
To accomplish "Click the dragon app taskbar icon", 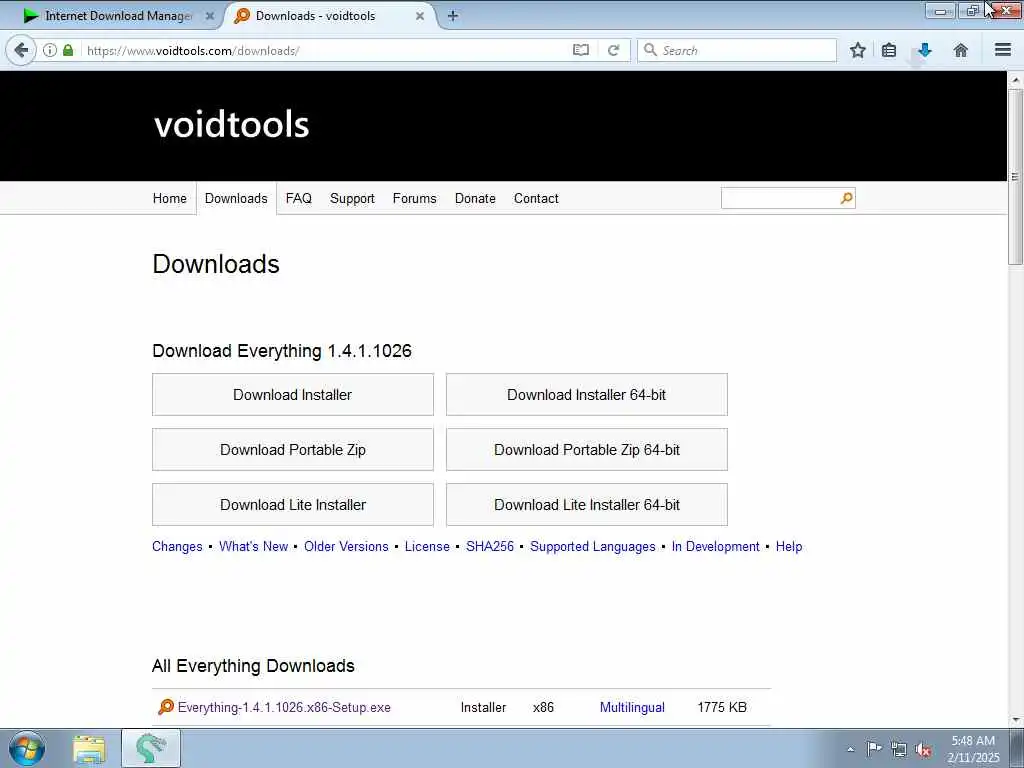I will tap(151, 748).
